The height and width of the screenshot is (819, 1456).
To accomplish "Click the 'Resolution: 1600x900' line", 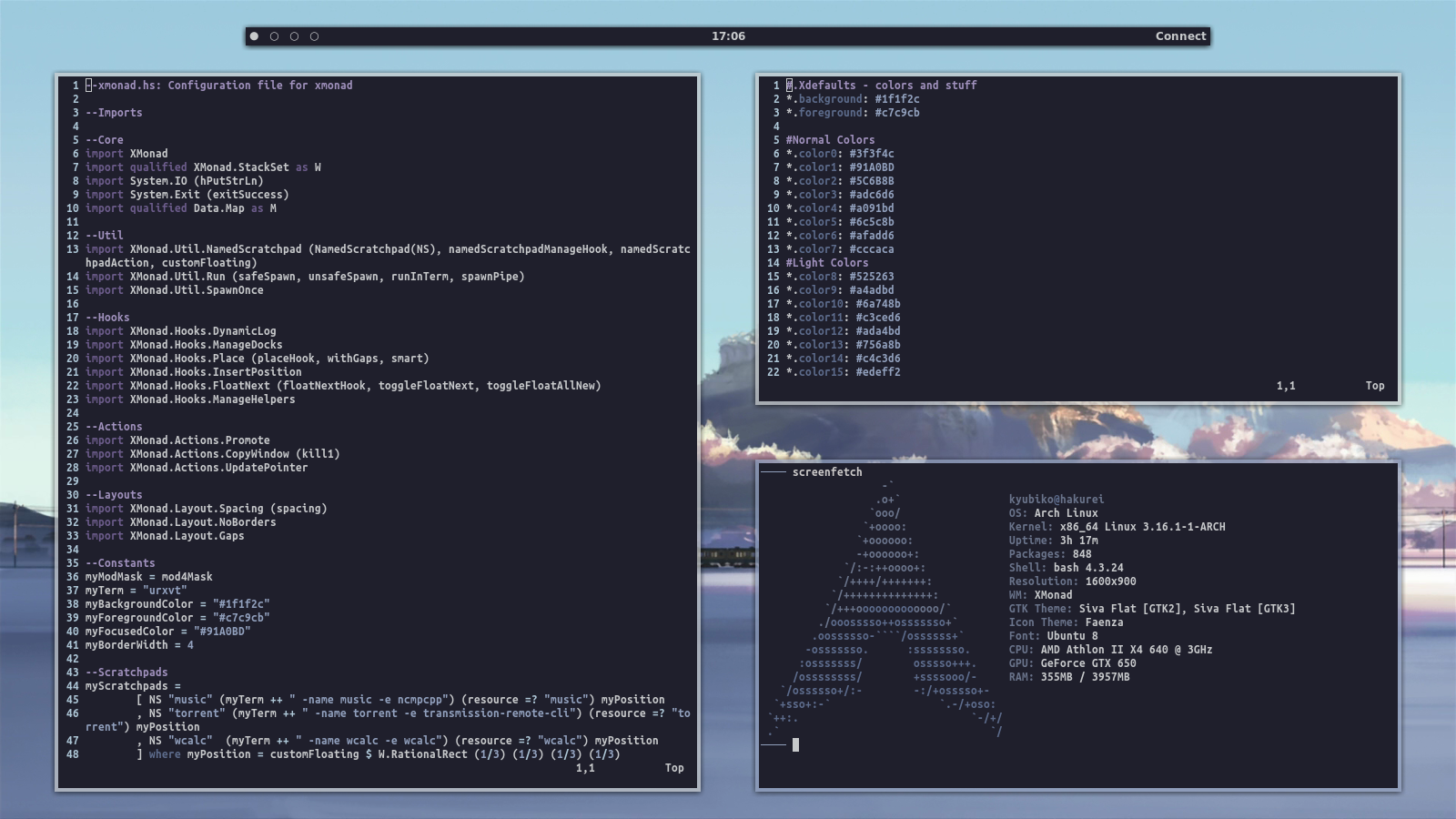I will click(1072, 581).
